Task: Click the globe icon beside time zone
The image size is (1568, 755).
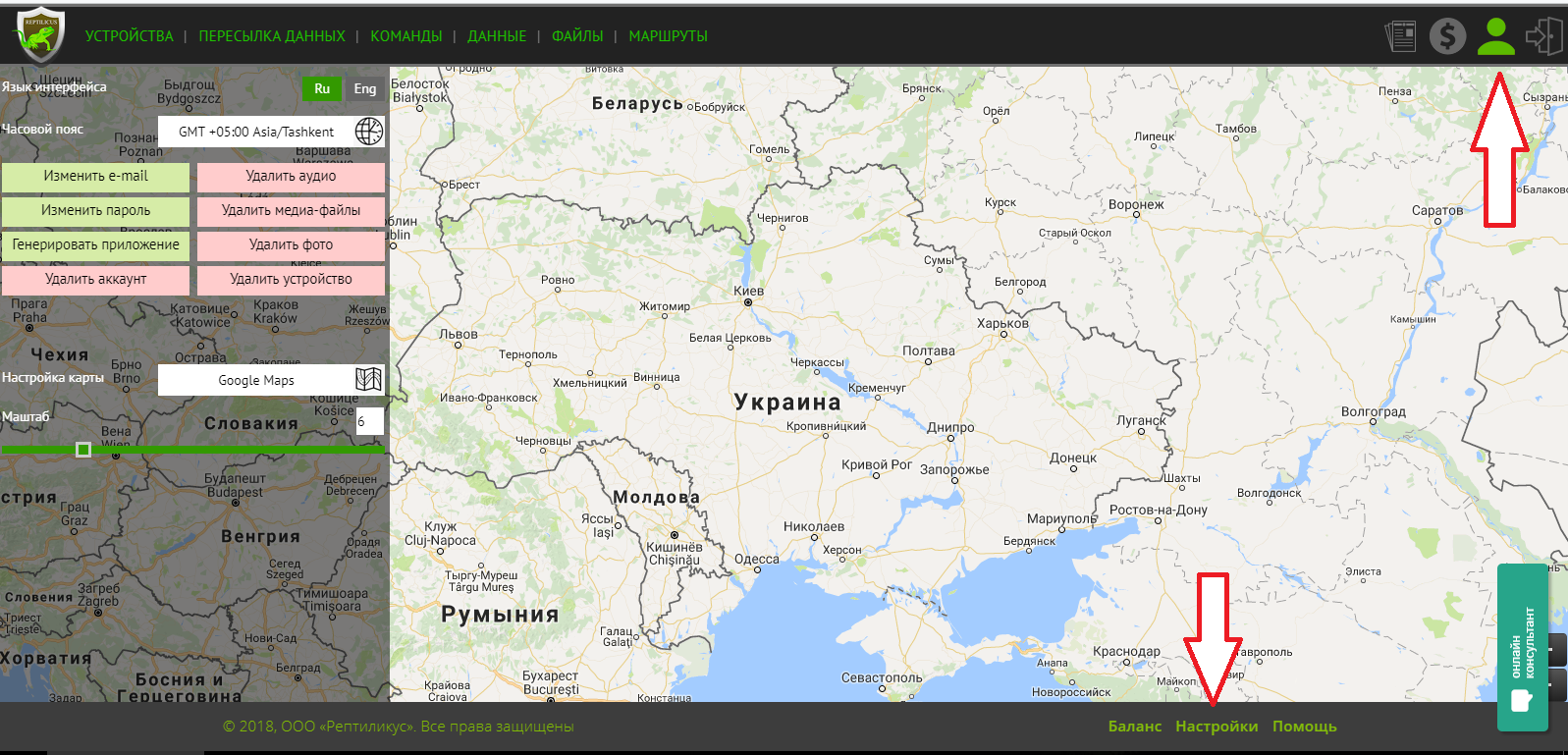Action: click(x=369, y=132)
